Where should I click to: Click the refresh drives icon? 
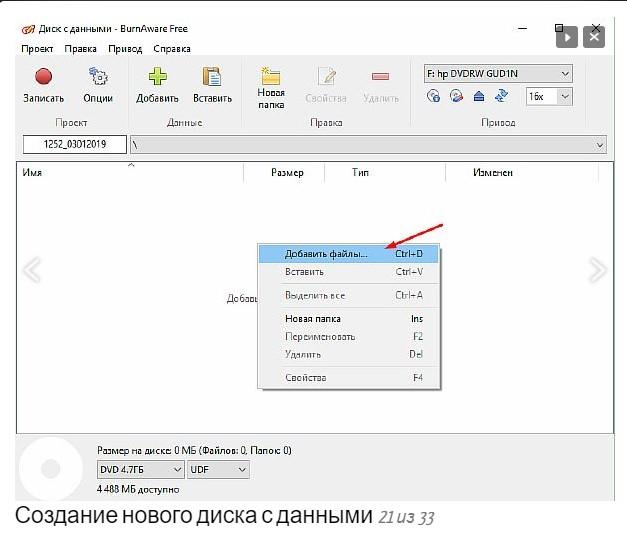pyautogui.click(x=501, y=96)
